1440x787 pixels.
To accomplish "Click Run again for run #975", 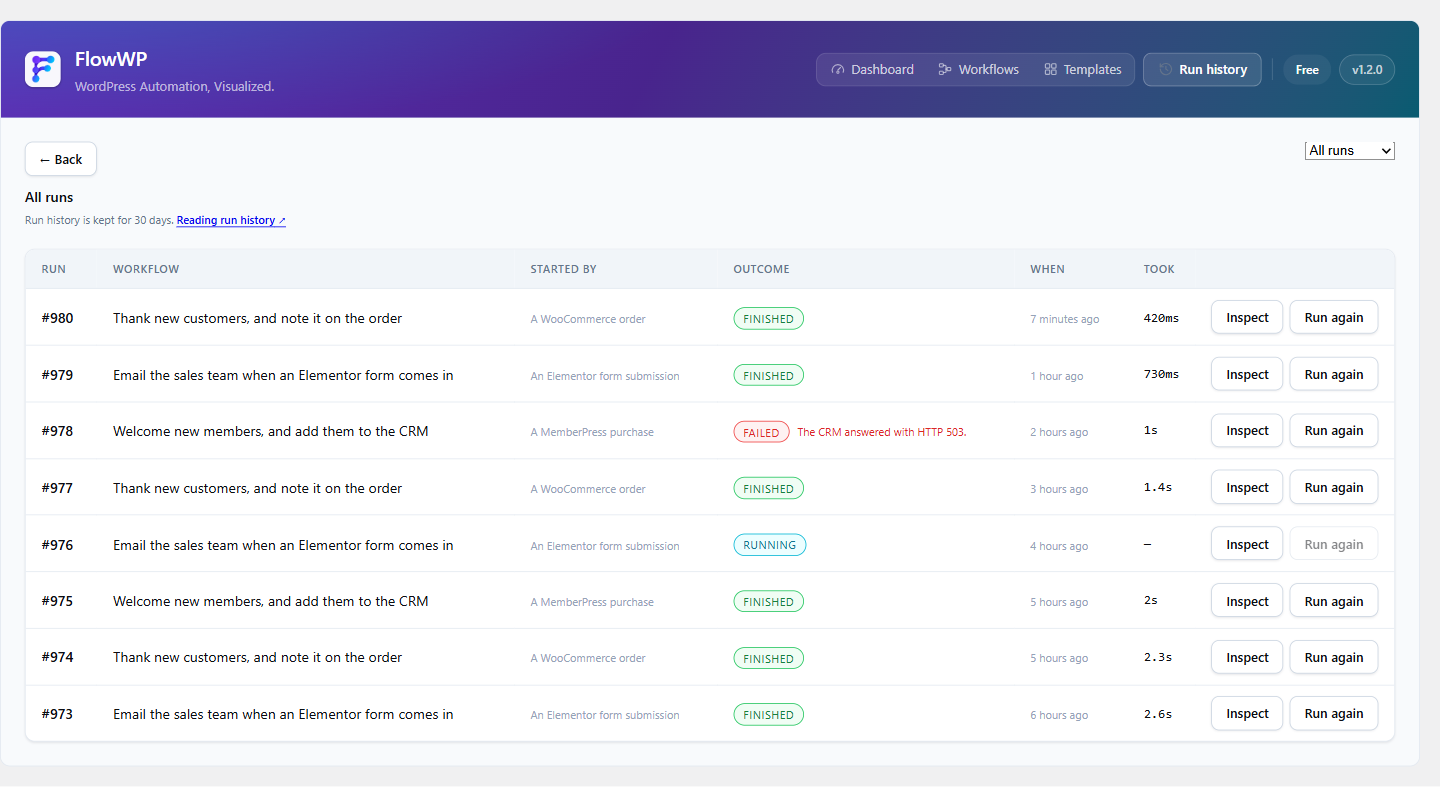I will pos(1334,602).
